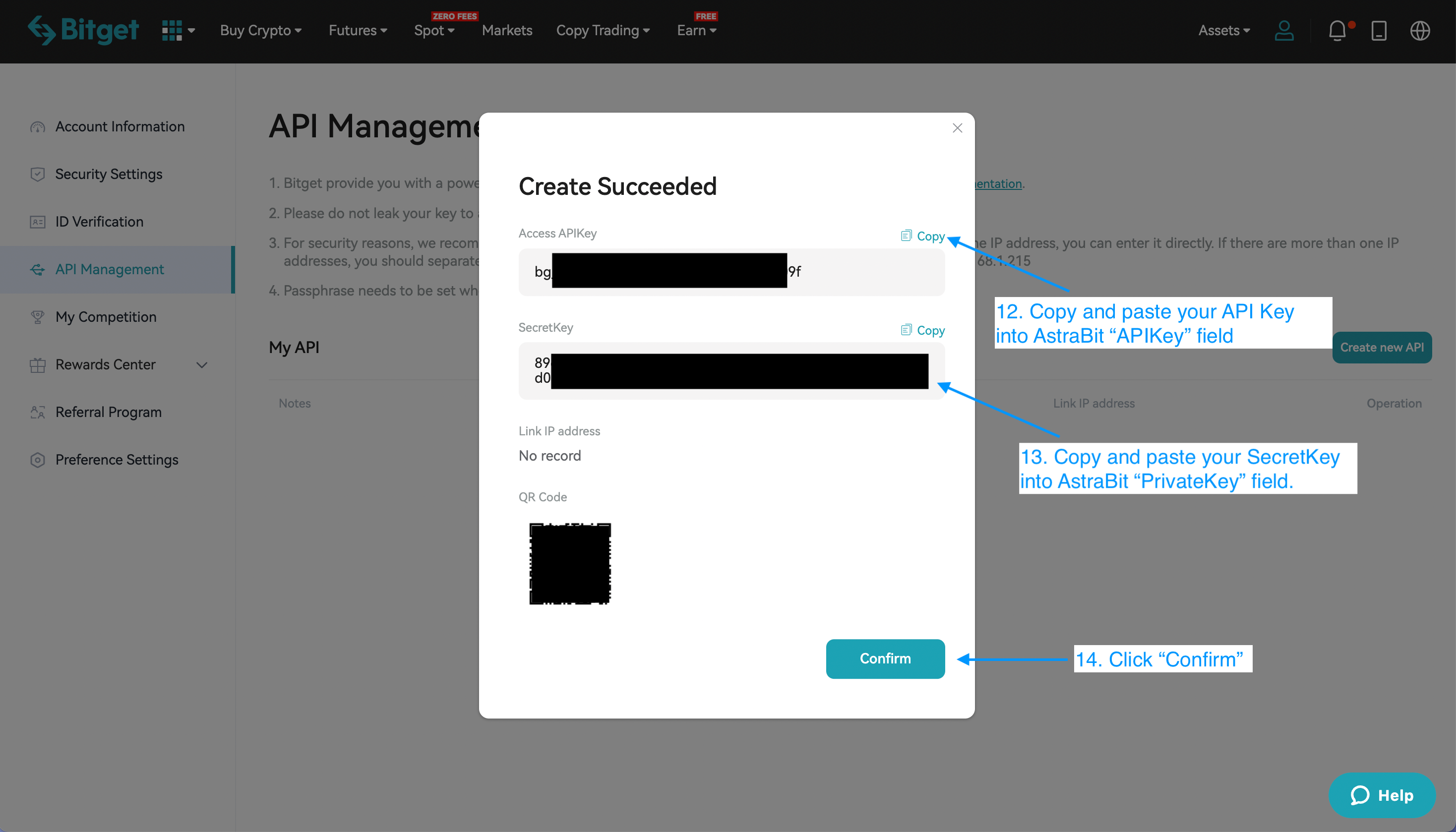Select API Management in sidebar
The height and width of the screenshot is (832, 1456).
click(117, 269)
